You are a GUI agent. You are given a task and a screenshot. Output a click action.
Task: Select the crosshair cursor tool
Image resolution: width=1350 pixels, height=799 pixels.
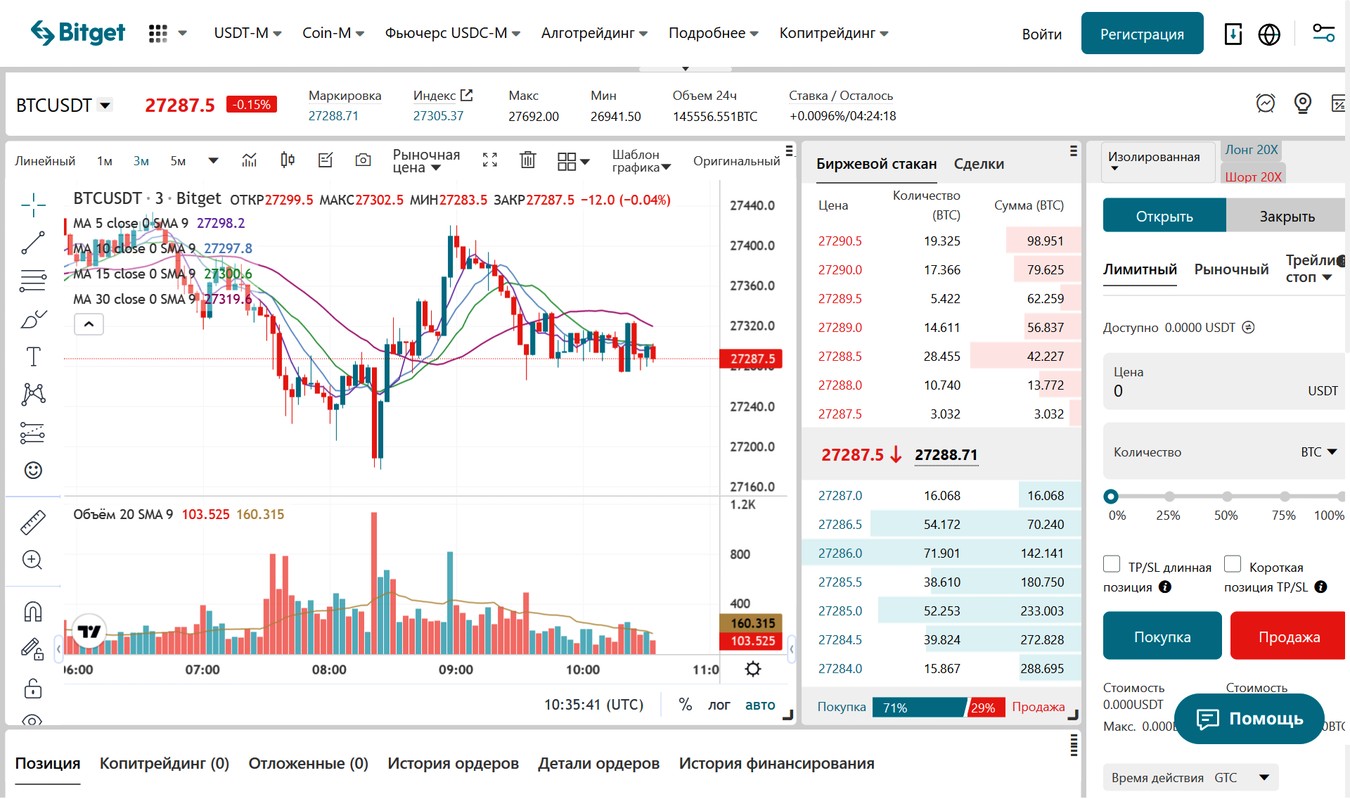33,206
